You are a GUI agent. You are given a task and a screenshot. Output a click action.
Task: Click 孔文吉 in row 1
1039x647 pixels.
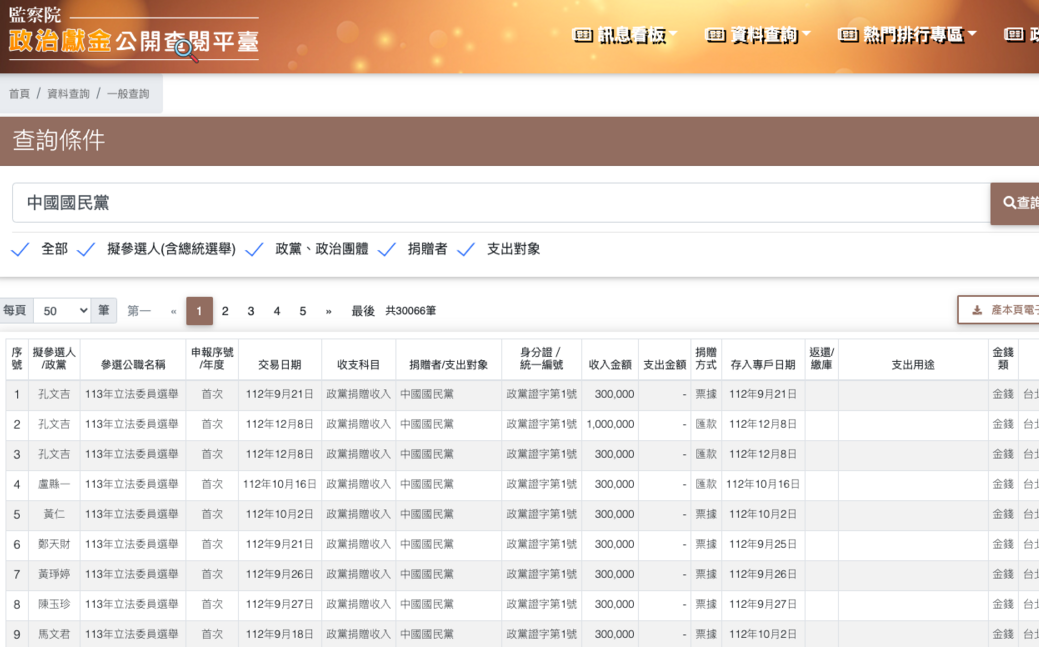pos(54,394)
